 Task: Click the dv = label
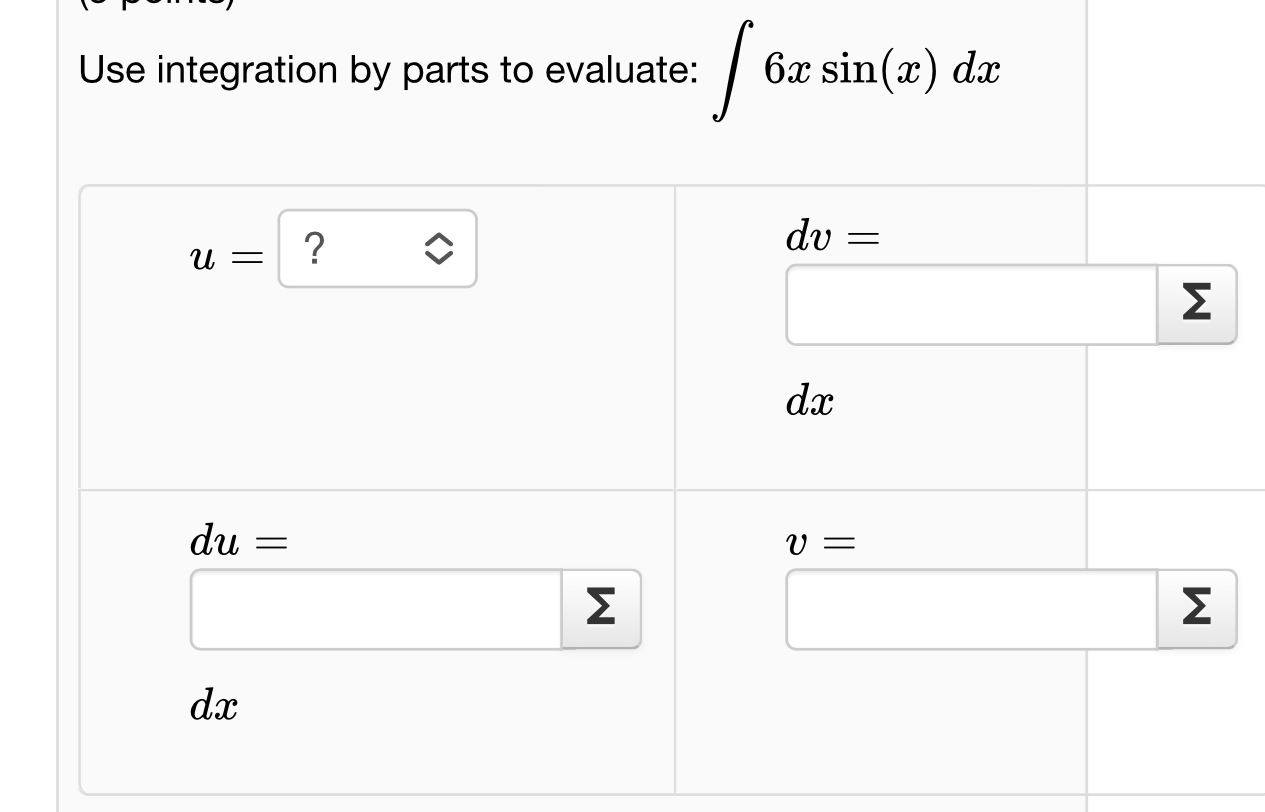(x=832, y=237)
